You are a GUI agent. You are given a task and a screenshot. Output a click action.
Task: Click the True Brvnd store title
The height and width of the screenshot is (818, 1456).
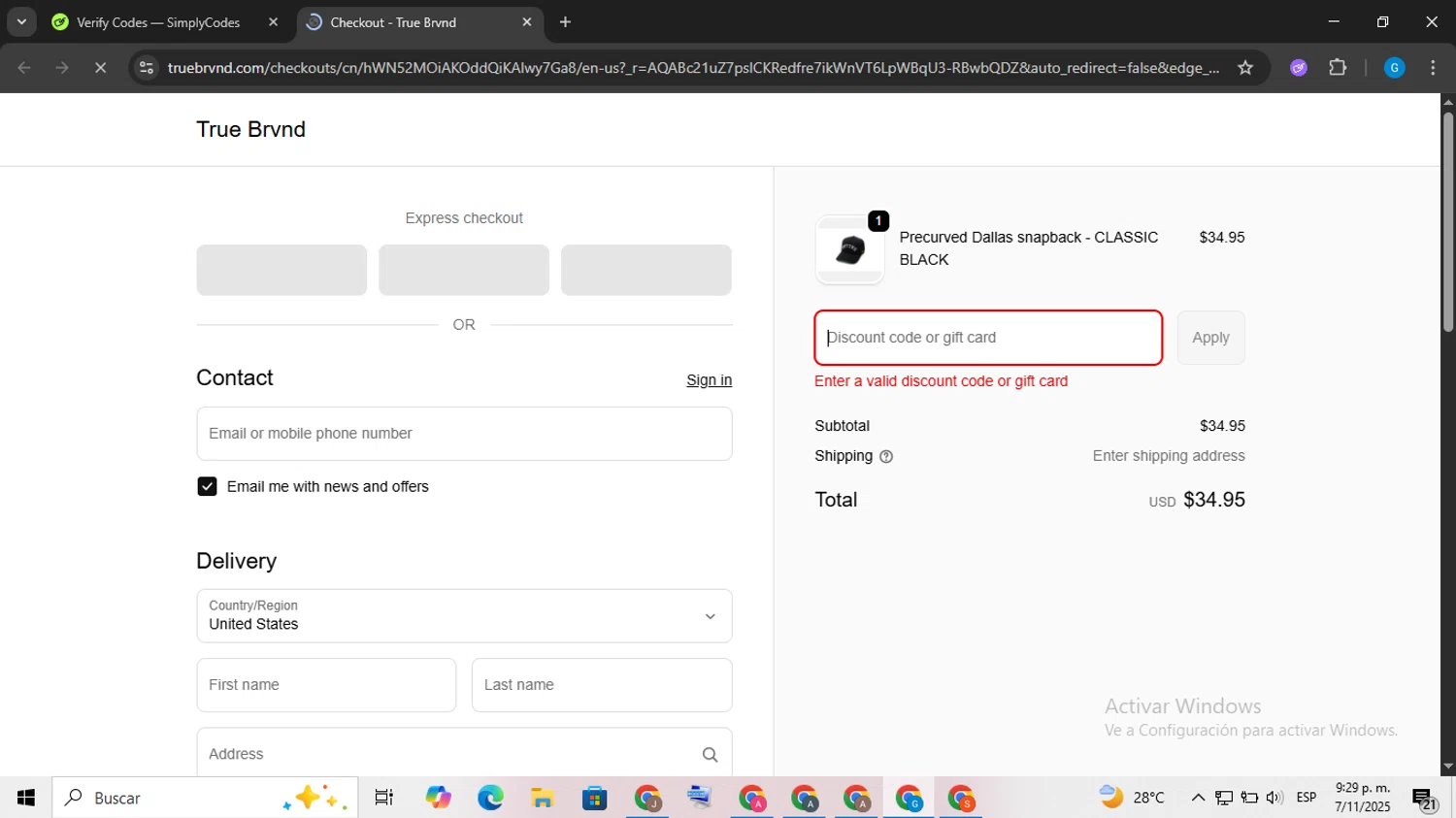[x=250, y=129]
